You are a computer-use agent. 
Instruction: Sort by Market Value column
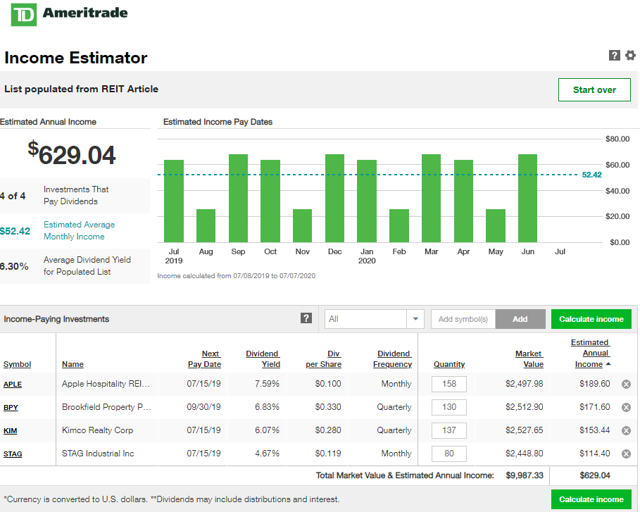coord(529,359)
